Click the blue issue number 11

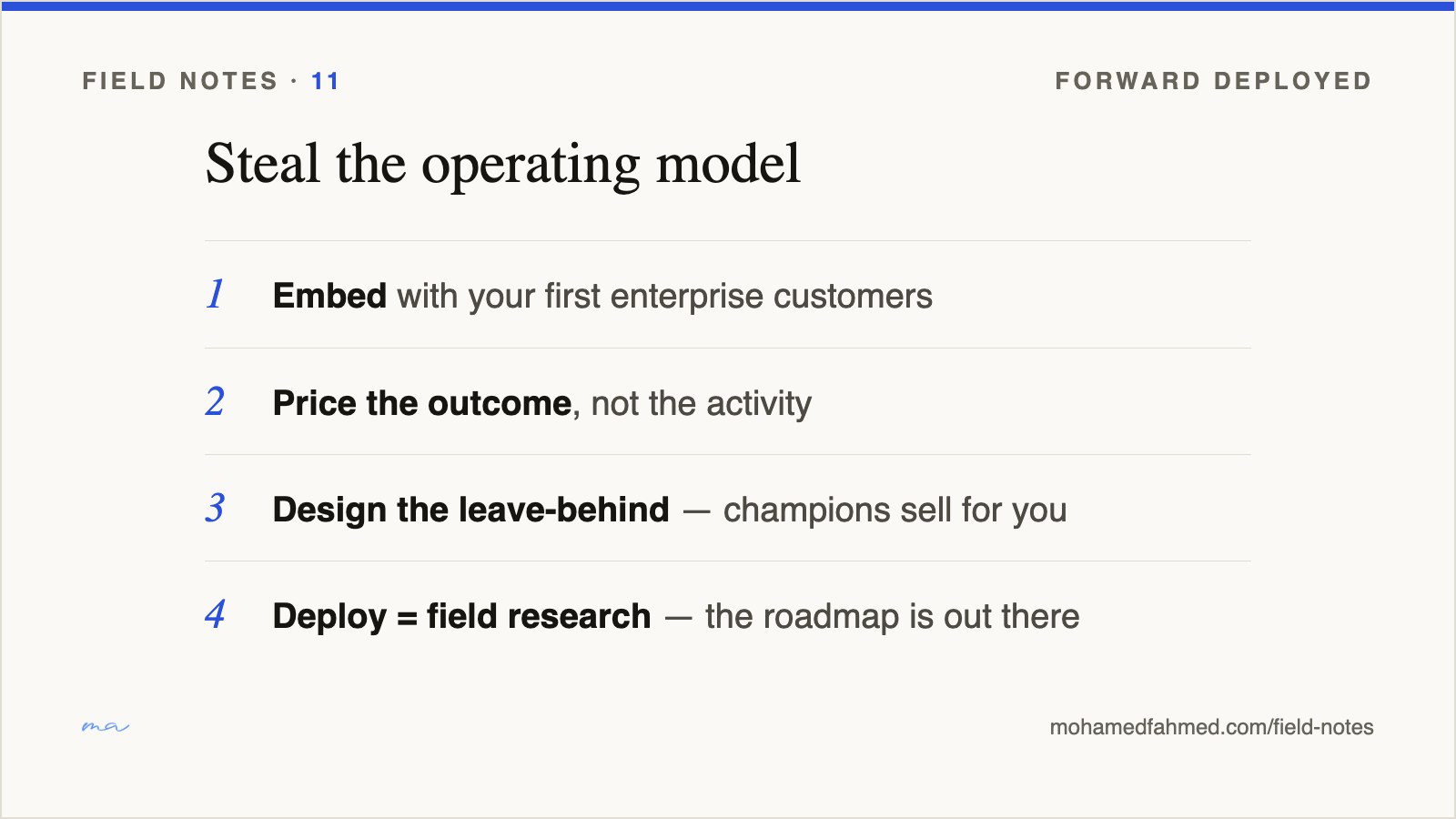(x=325, y=81)
